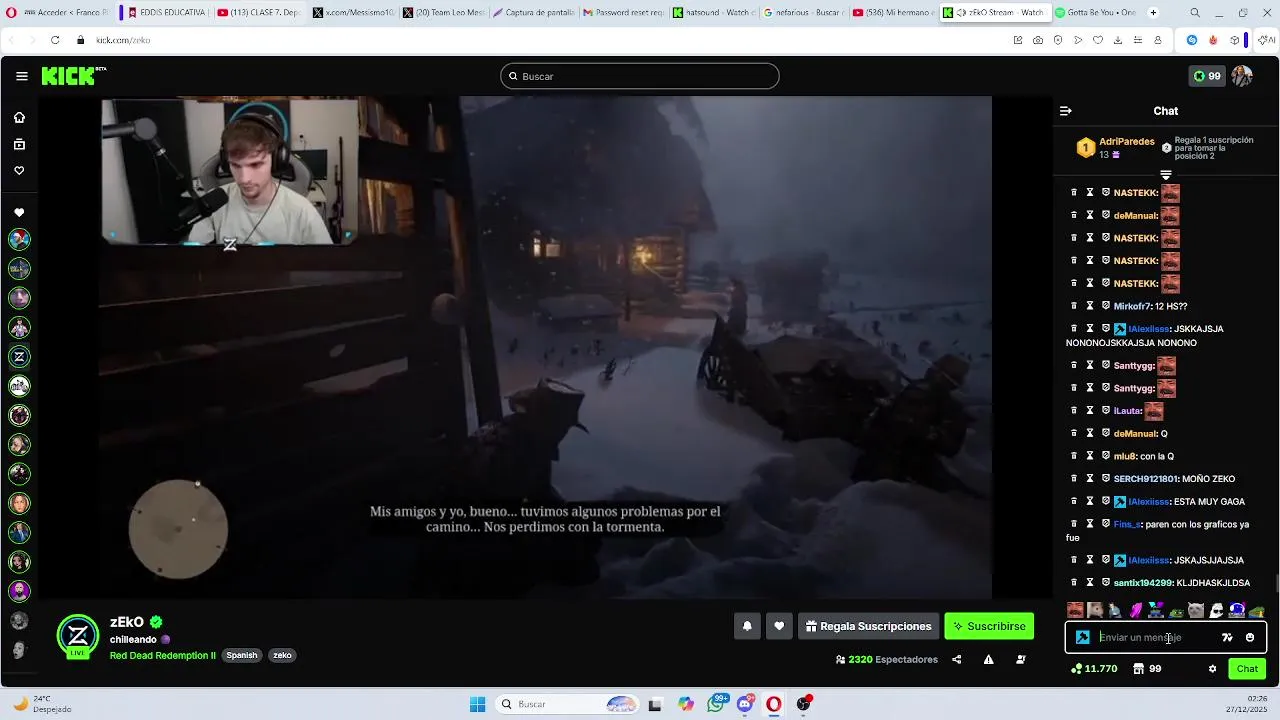Open the Following heart icon in left sidebar
This screenshot has height=720, width=1280.
click(x=19, y=171)
